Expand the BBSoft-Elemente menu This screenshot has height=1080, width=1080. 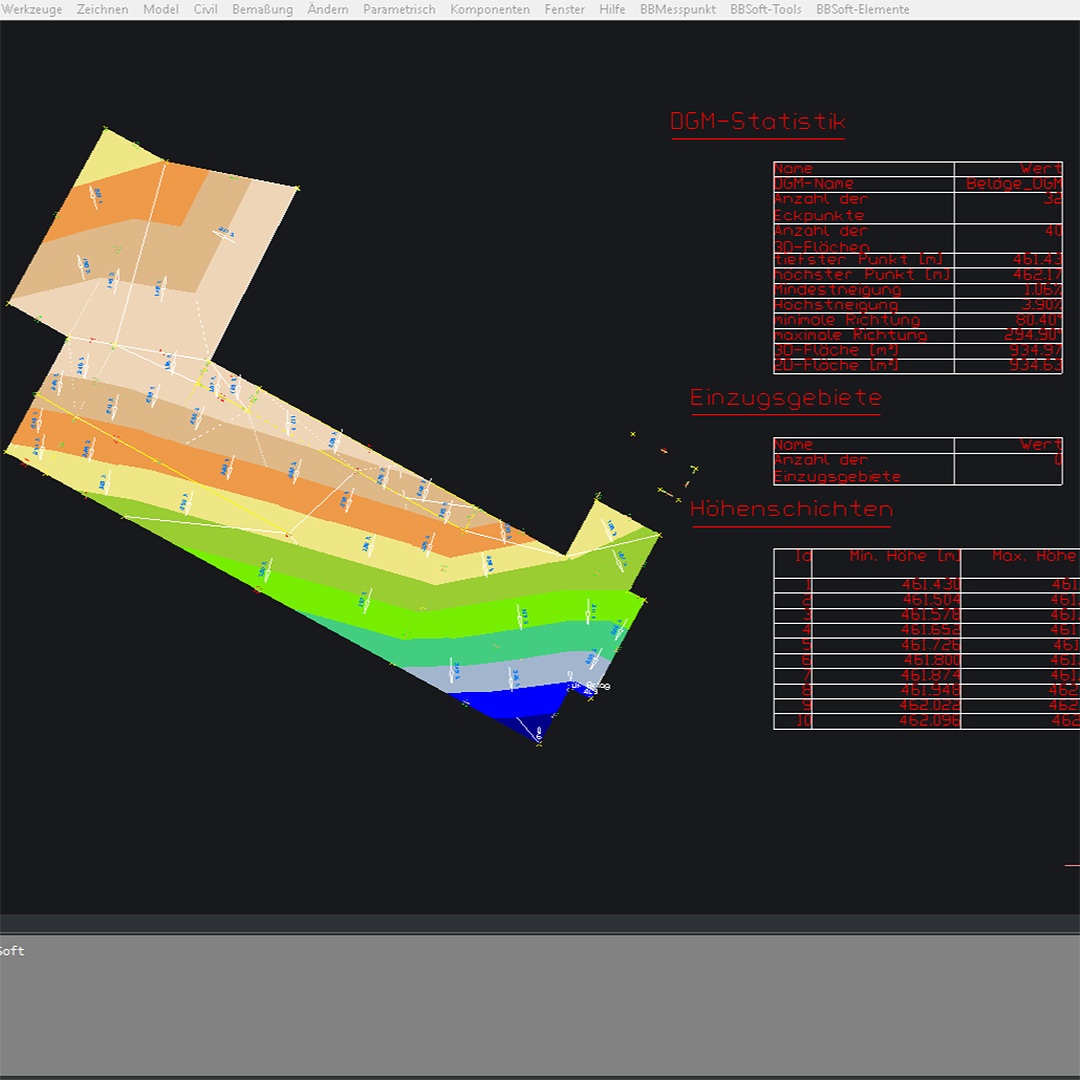point(862,9)
